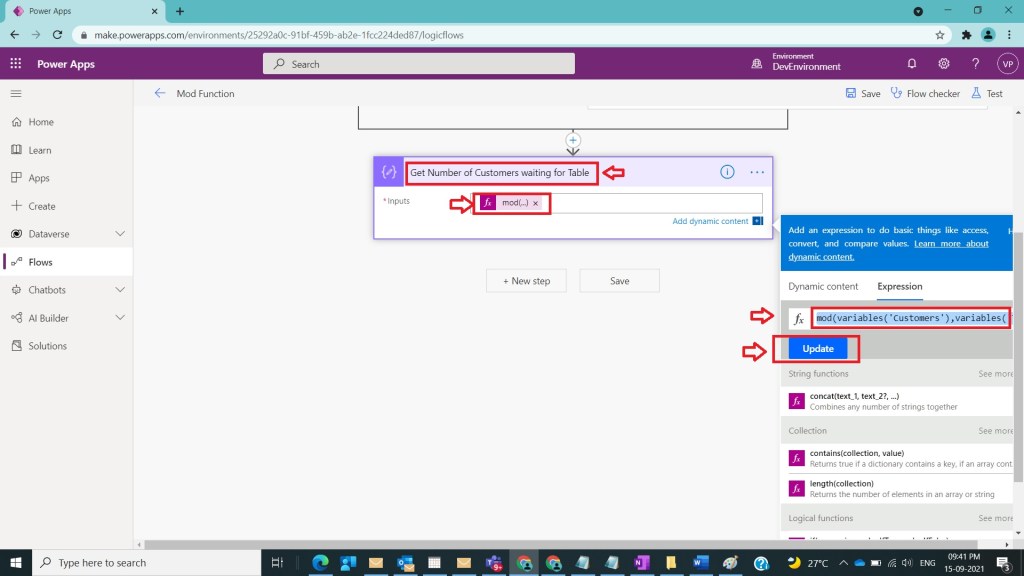Screen dimensions: 1024x576
Task: Click the blue Update button
Action: click(817, 349)
